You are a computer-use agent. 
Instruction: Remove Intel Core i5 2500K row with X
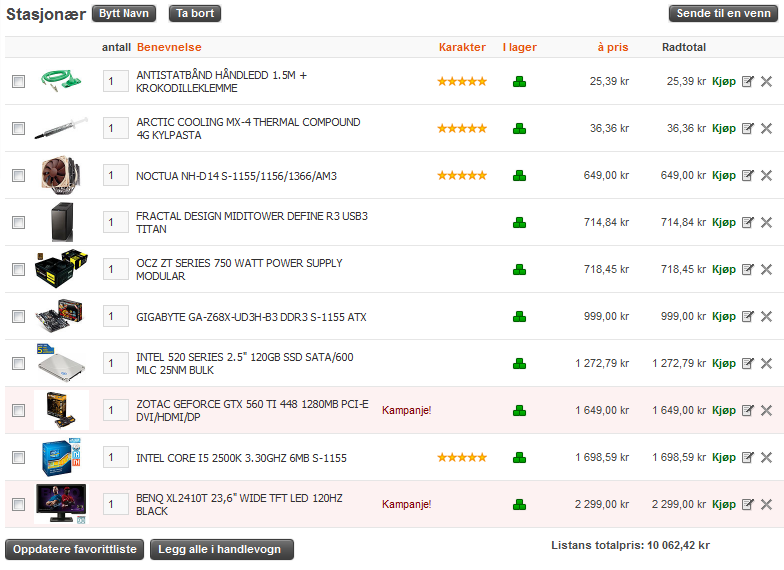[x=766, y=458]
